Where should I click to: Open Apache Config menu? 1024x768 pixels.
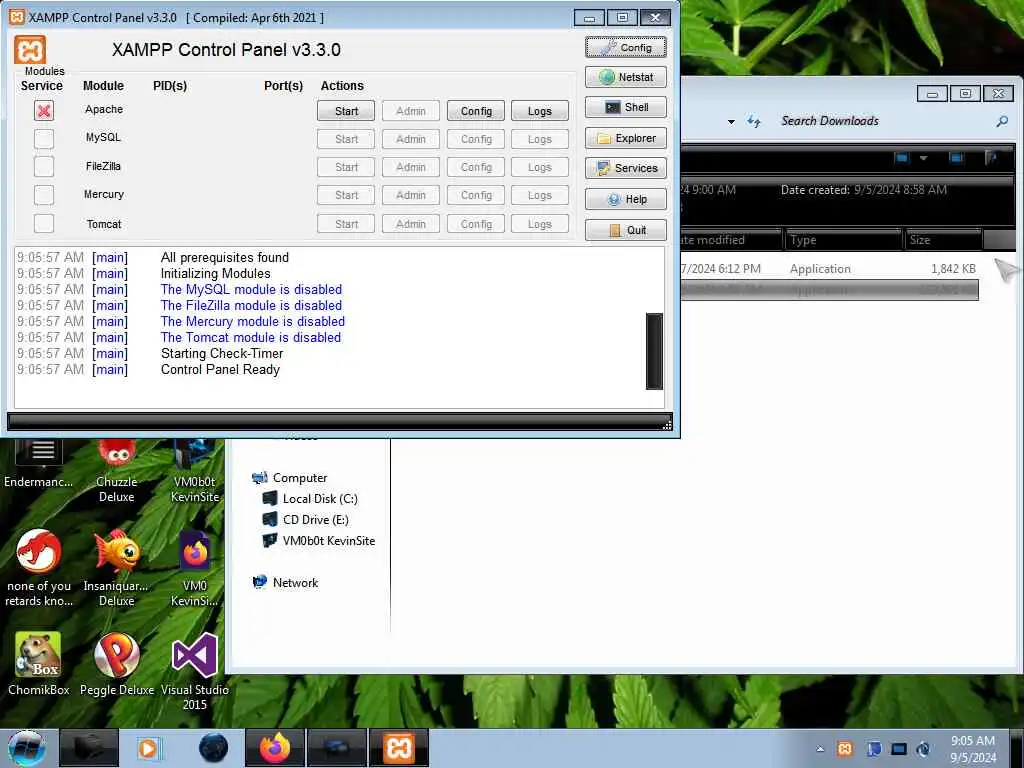tap(476, 111)
